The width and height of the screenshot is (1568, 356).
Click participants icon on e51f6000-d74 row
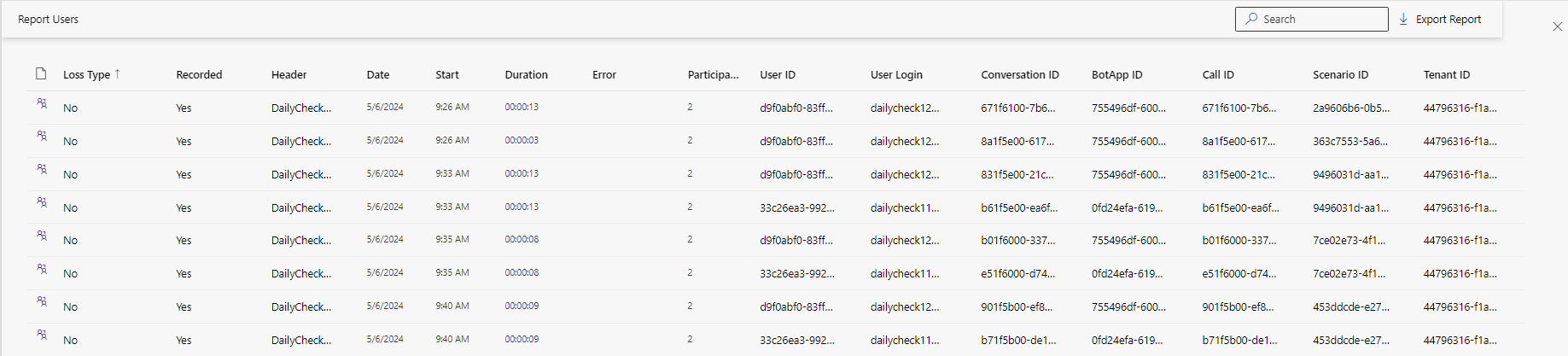click(42, 269)
